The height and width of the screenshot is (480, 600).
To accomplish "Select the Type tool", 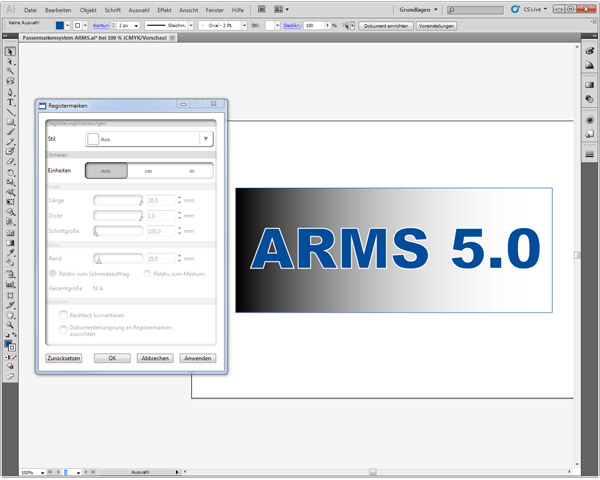I will tap(10, 102).
